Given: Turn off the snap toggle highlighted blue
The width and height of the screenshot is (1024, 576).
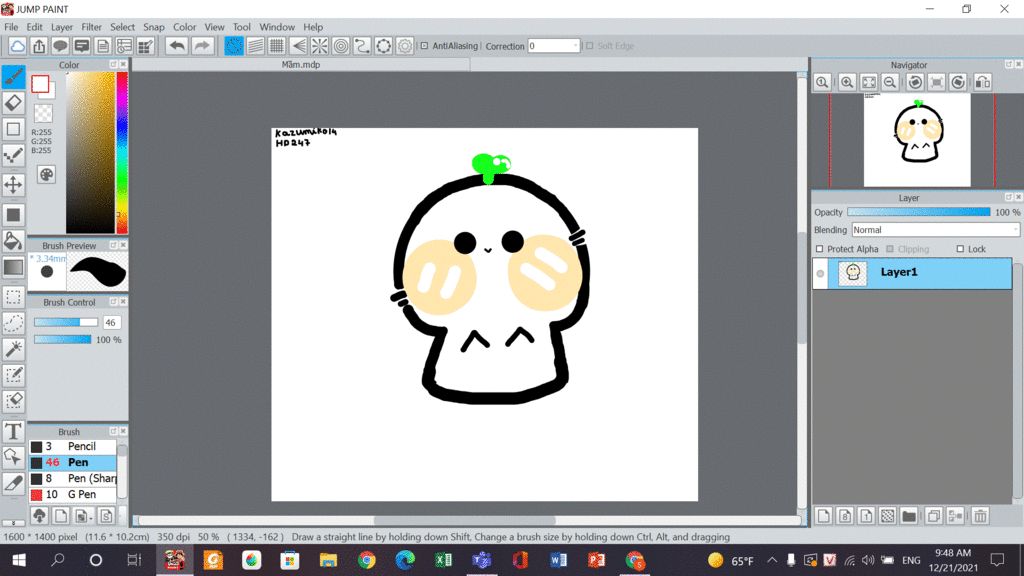Looking at the screenshot, I should click(x=234, y=46).
